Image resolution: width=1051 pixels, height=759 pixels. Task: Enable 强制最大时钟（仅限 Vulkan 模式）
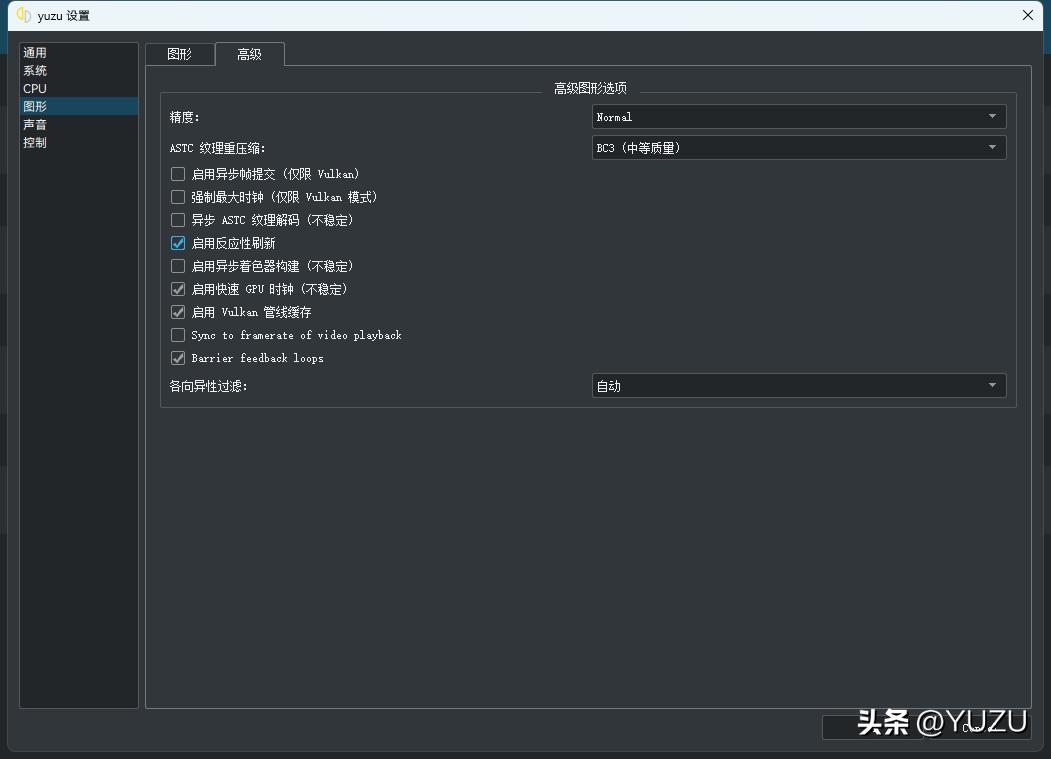(177, 196)
